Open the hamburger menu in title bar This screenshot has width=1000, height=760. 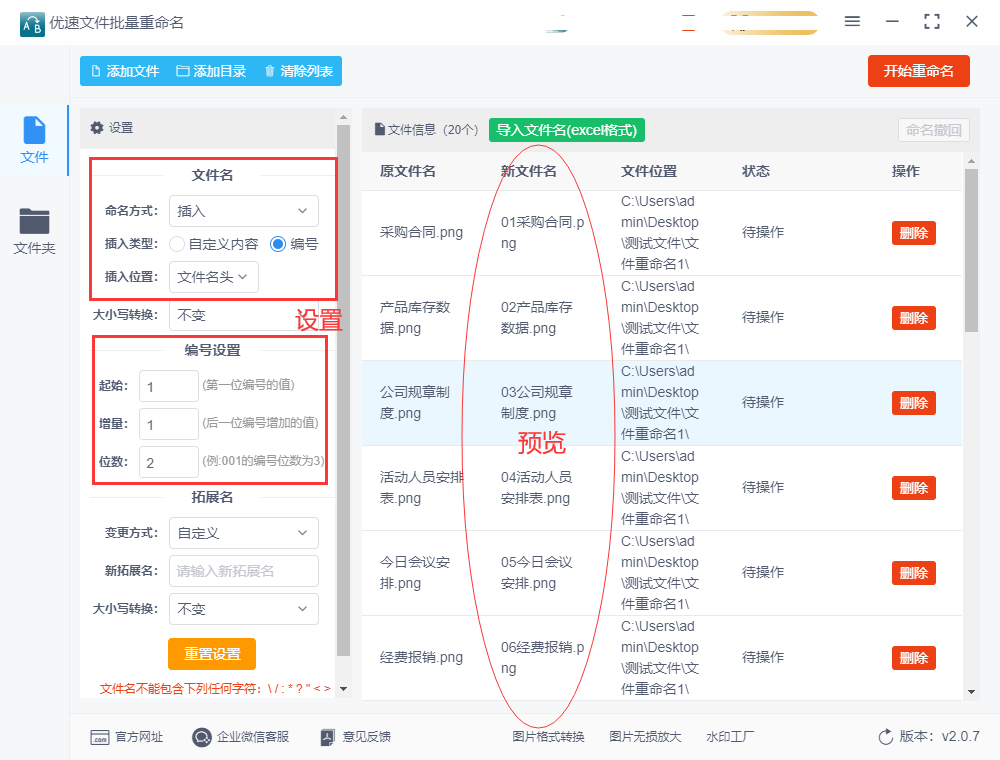pos(852,22)
